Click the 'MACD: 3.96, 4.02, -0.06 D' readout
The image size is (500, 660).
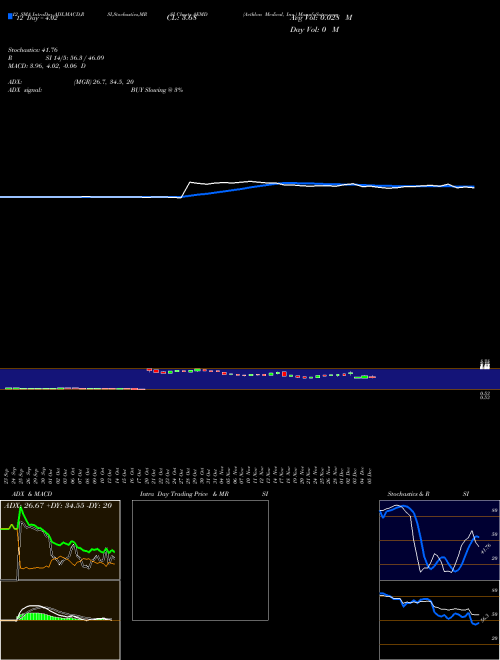[47, 66]
